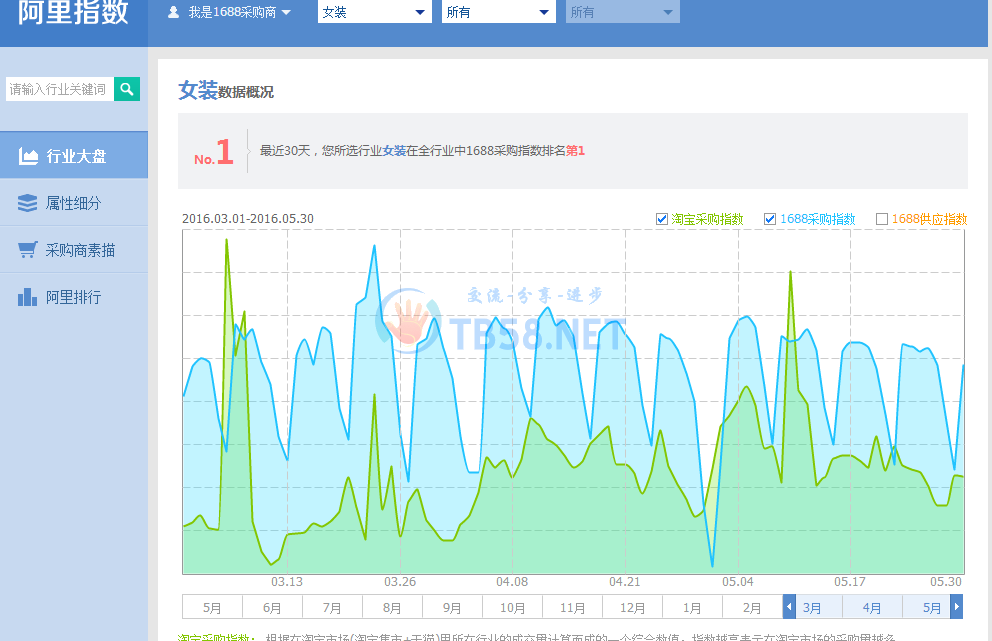Image resolution: width=992 pixels, height=641 pixels.
Task: Click the 采购商素描 shopping cart icon
Action: click(x=27, y=250)
